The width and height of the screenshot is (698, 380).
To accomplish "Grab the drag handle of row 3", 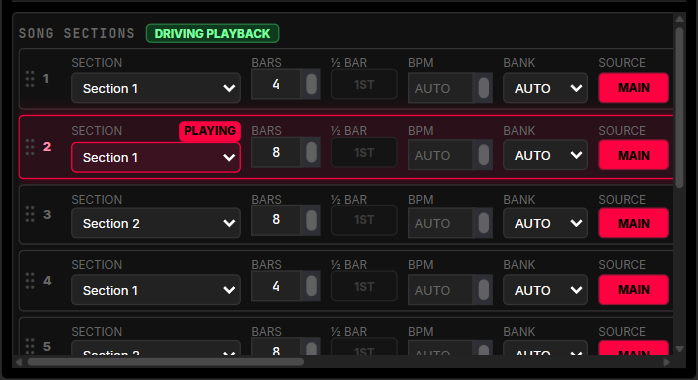I will coord(30,214).
